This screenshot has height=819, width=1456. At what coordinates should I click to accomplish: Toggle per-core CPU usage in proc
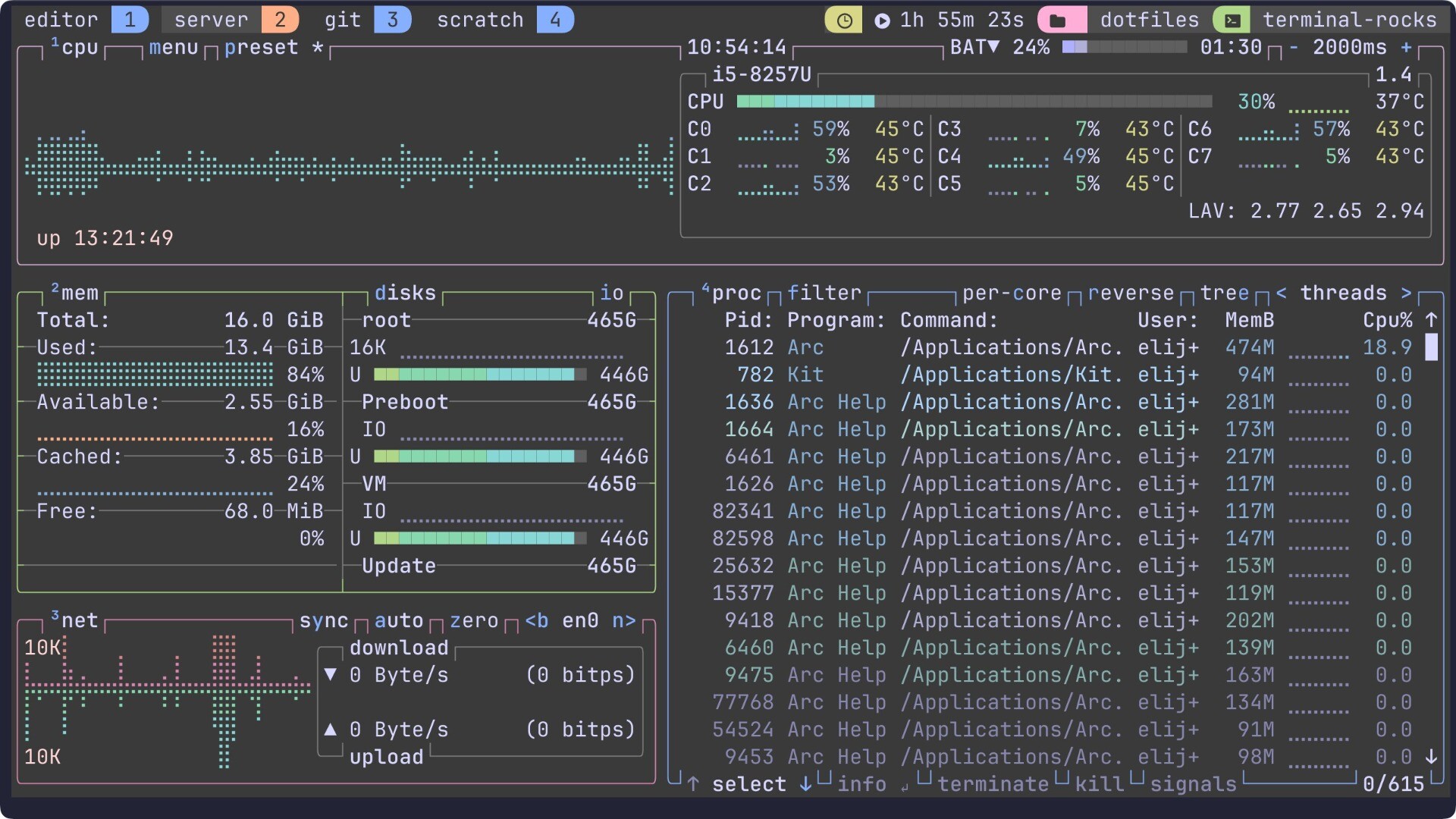pyautogui.click(x=1011, y=293)
